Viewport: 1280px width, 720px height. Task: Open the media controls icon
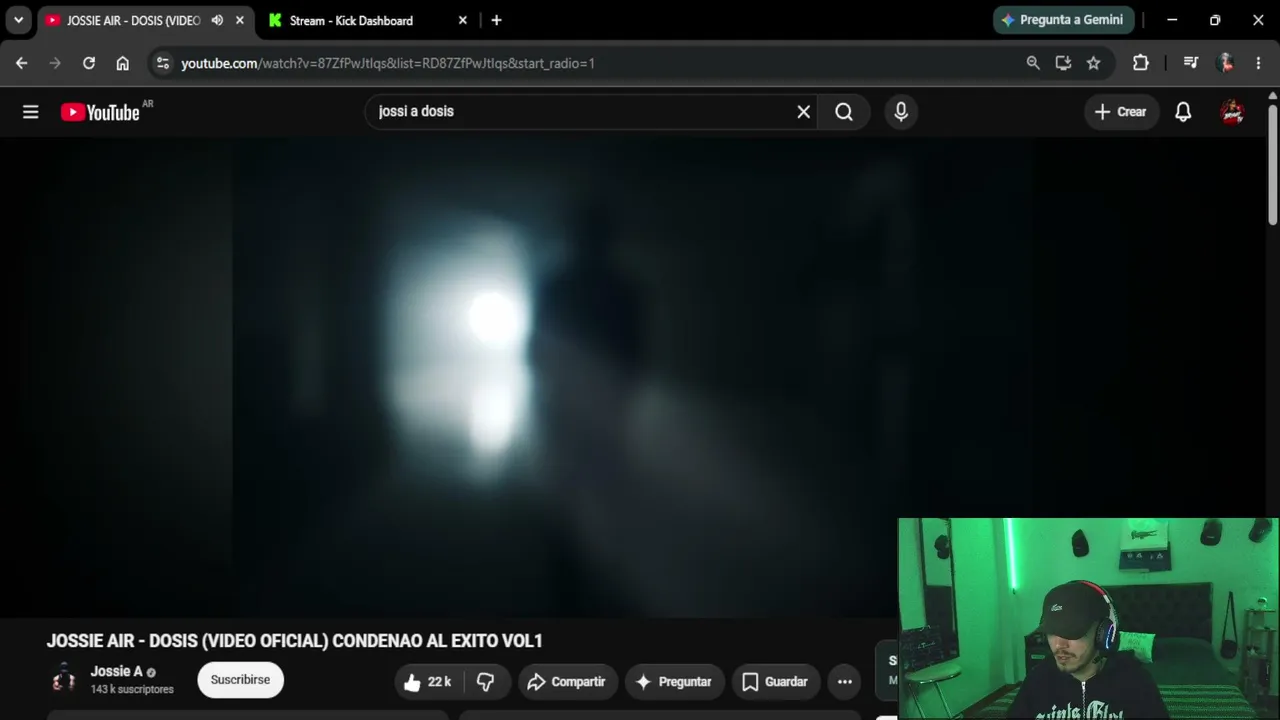1191,63
